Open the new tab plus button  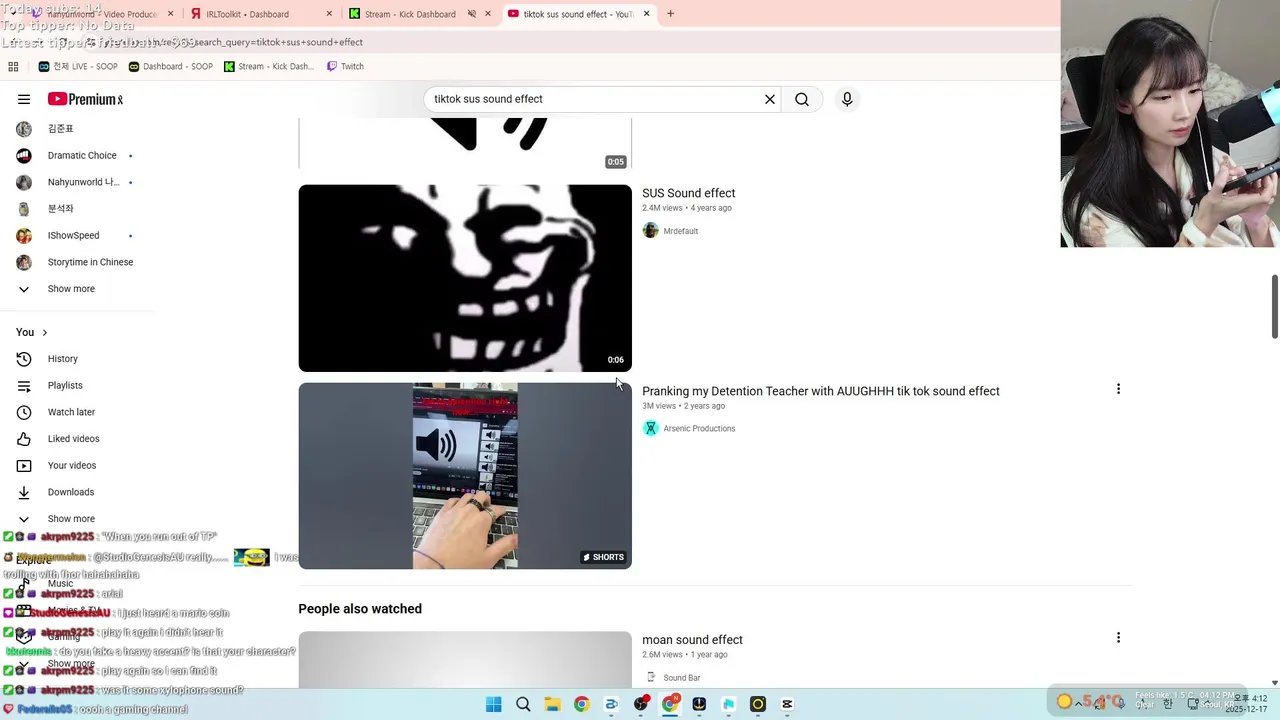point(670,14)
